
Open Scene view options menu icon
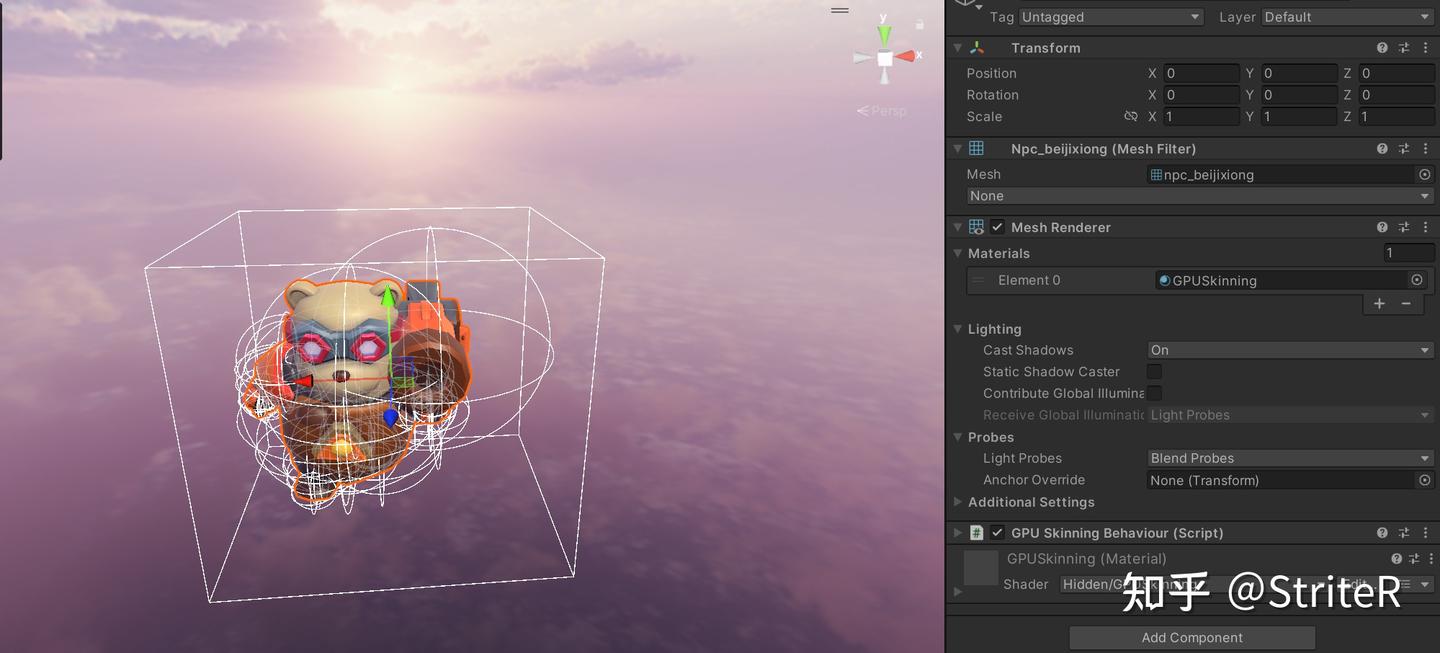click(840, 10)
